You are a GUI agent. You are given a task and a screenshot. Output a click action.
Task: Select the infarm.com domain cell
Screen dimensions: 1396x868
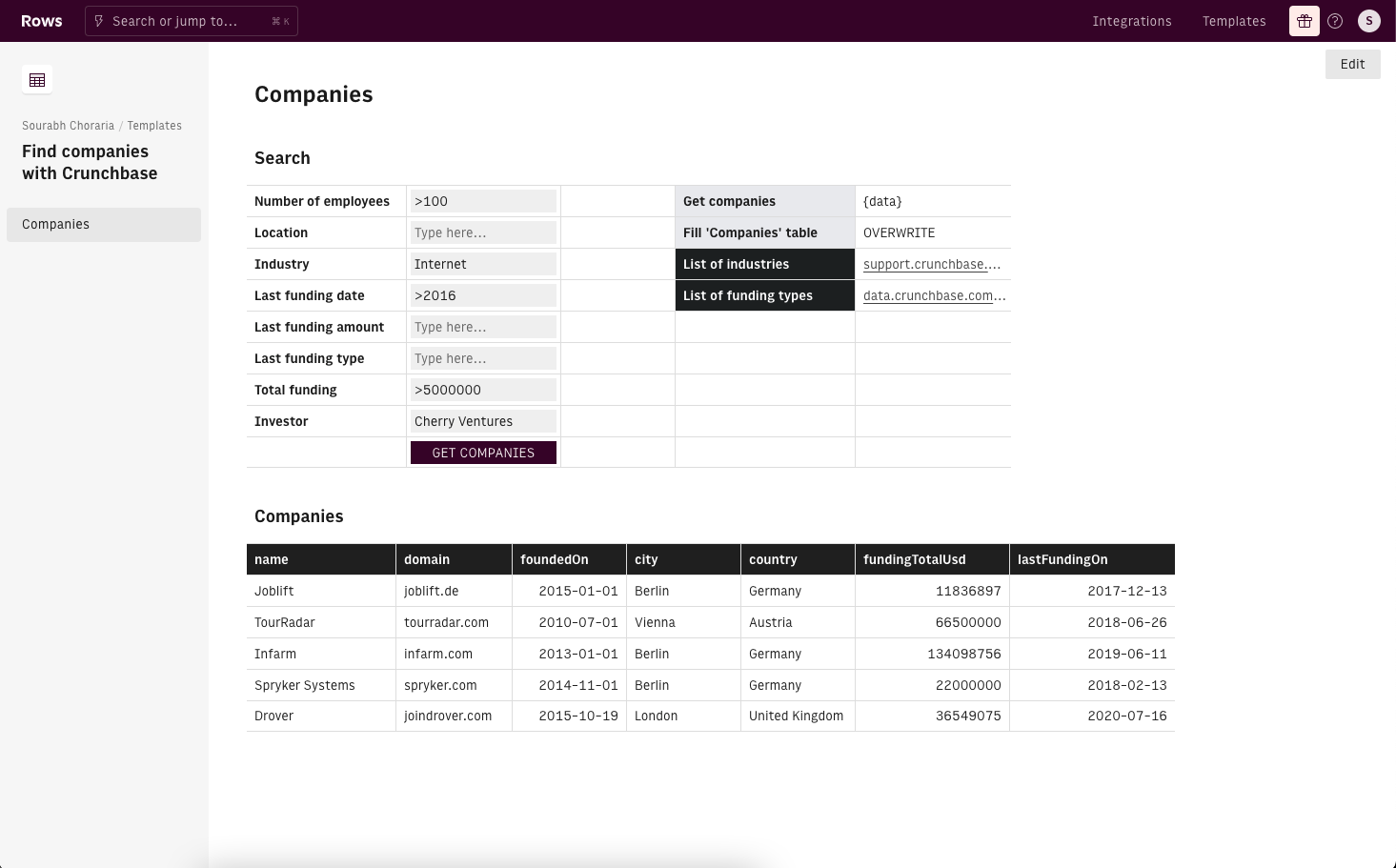[x=454, y=654]
